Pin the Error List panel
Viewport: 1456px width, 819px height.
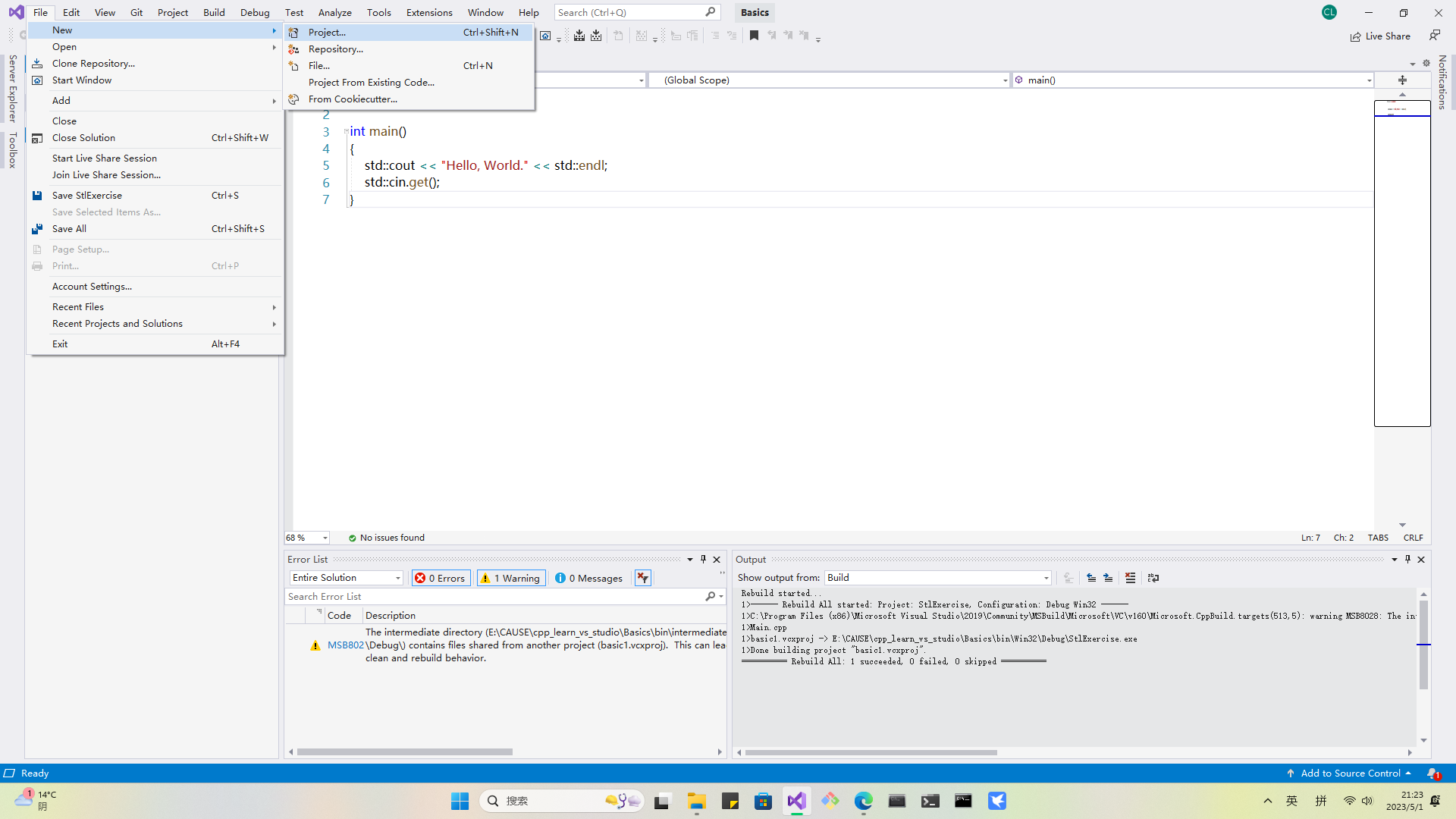[x=704, y=560]
